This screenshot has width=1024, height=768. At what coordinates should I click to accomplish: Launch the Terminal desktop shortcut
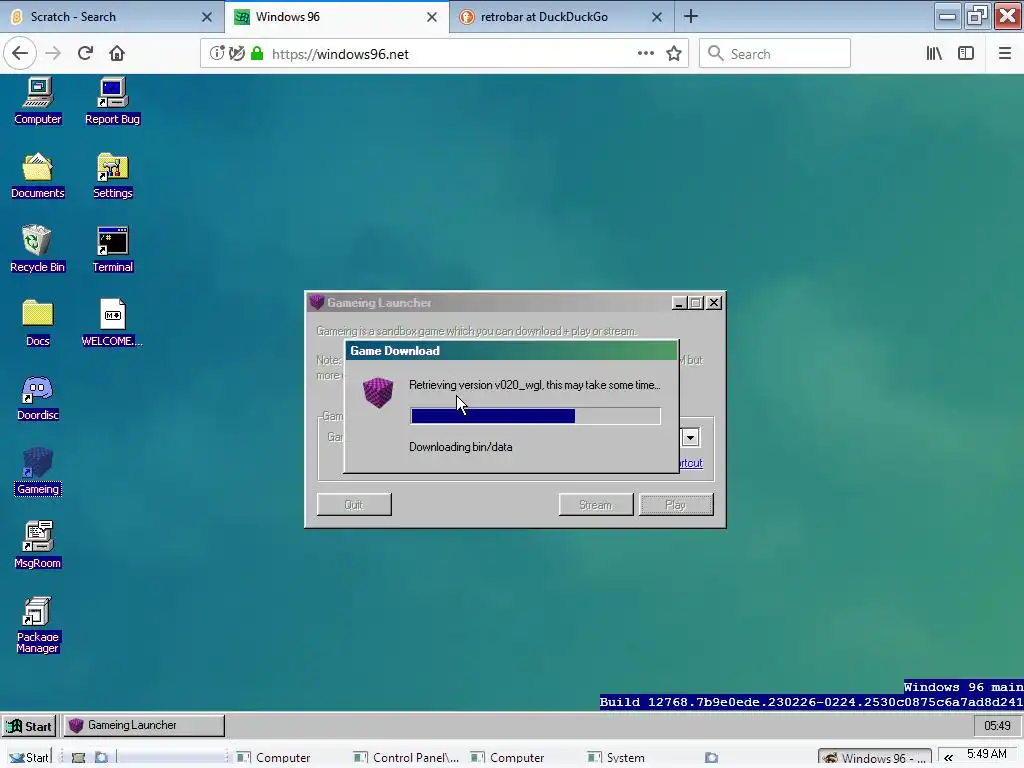[112, 248]
